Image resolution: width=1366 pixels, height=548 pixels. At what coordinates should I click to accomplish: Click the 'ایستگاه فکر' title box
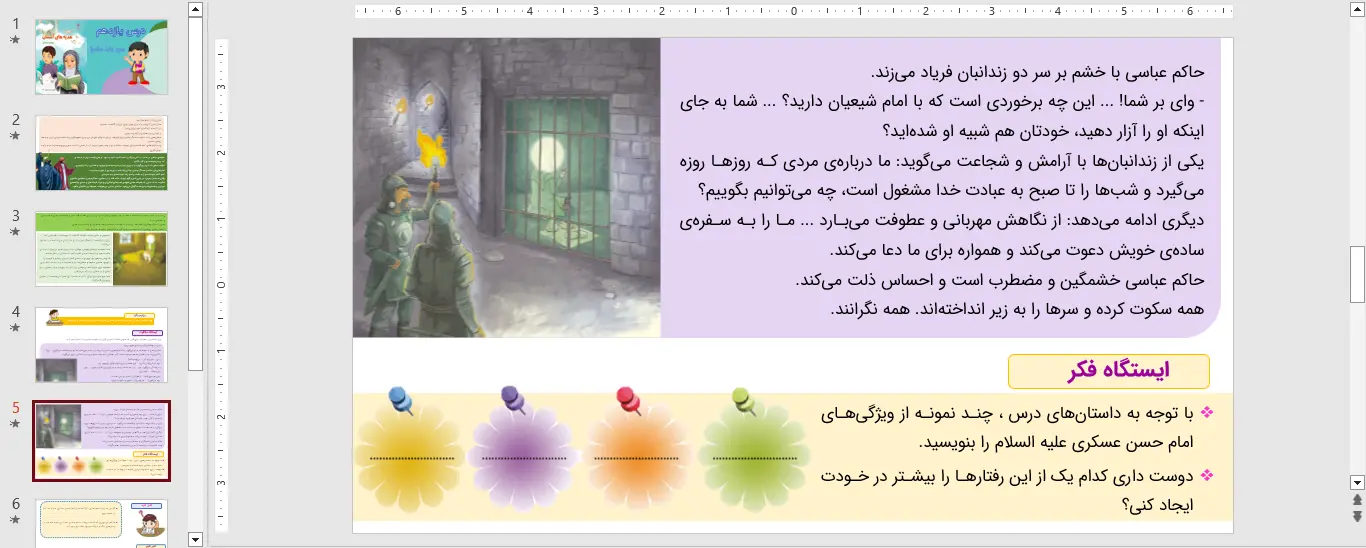[x=1108, y=371]
